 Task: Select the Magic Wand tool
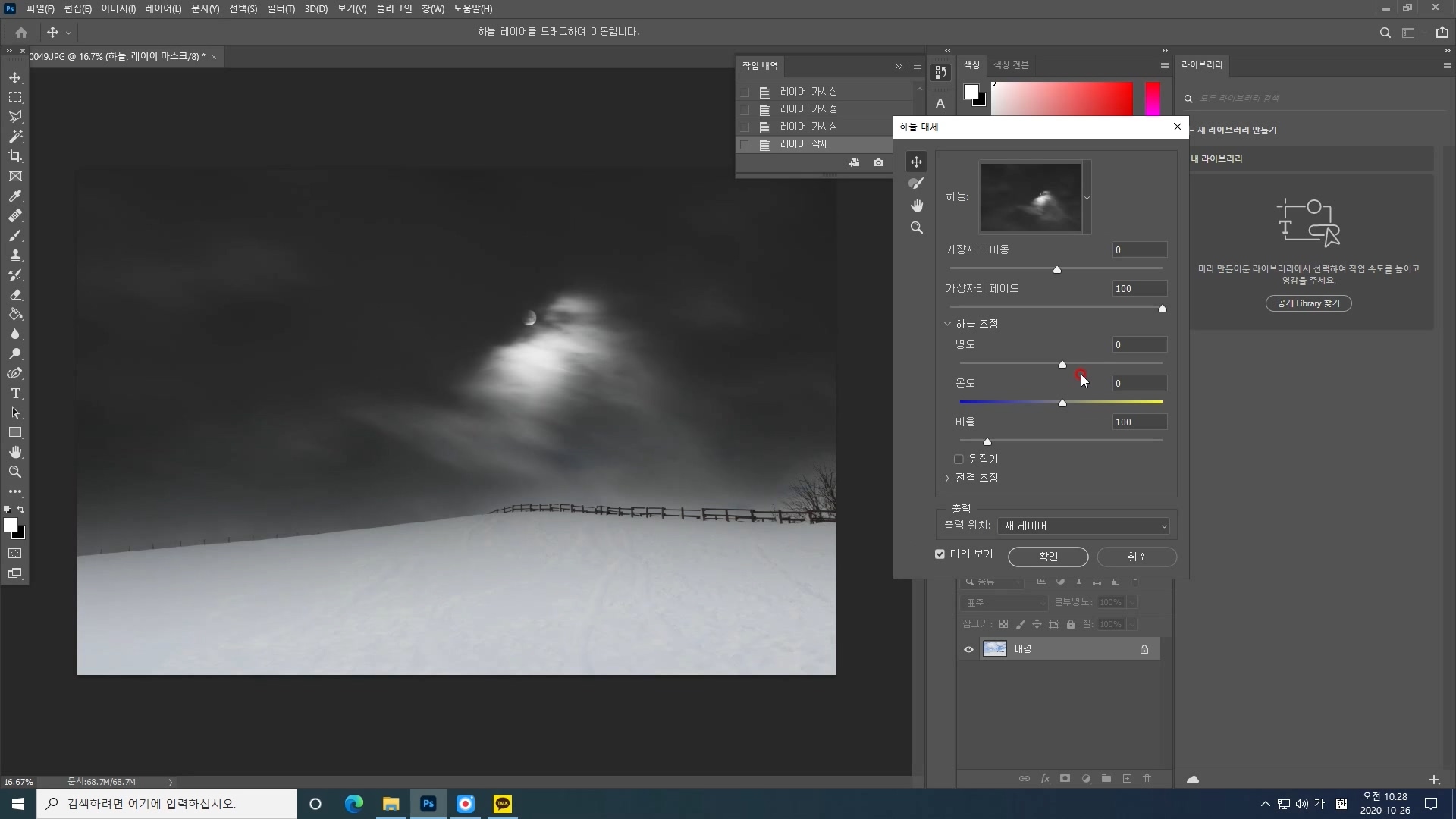point(15,136)
